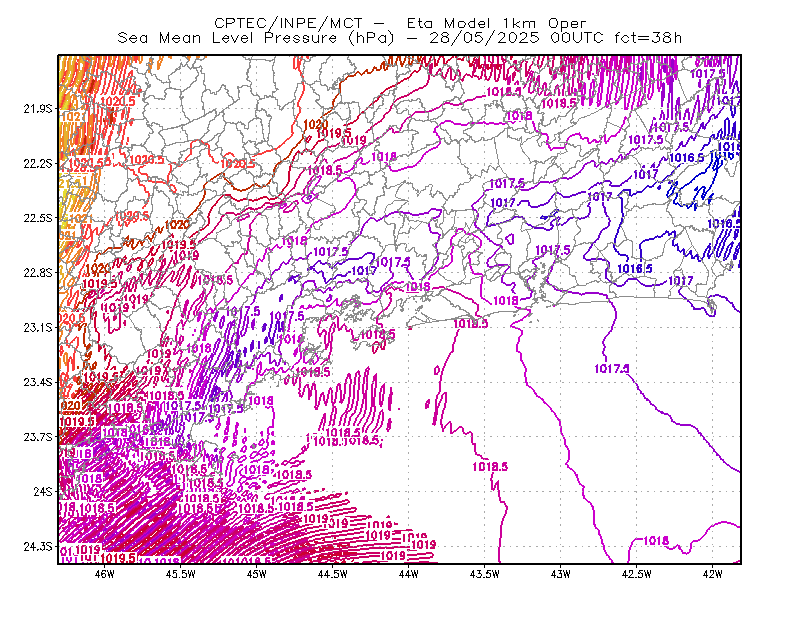Click 'Sea Mean Level Pressure' subtitle text

[228, 38]
